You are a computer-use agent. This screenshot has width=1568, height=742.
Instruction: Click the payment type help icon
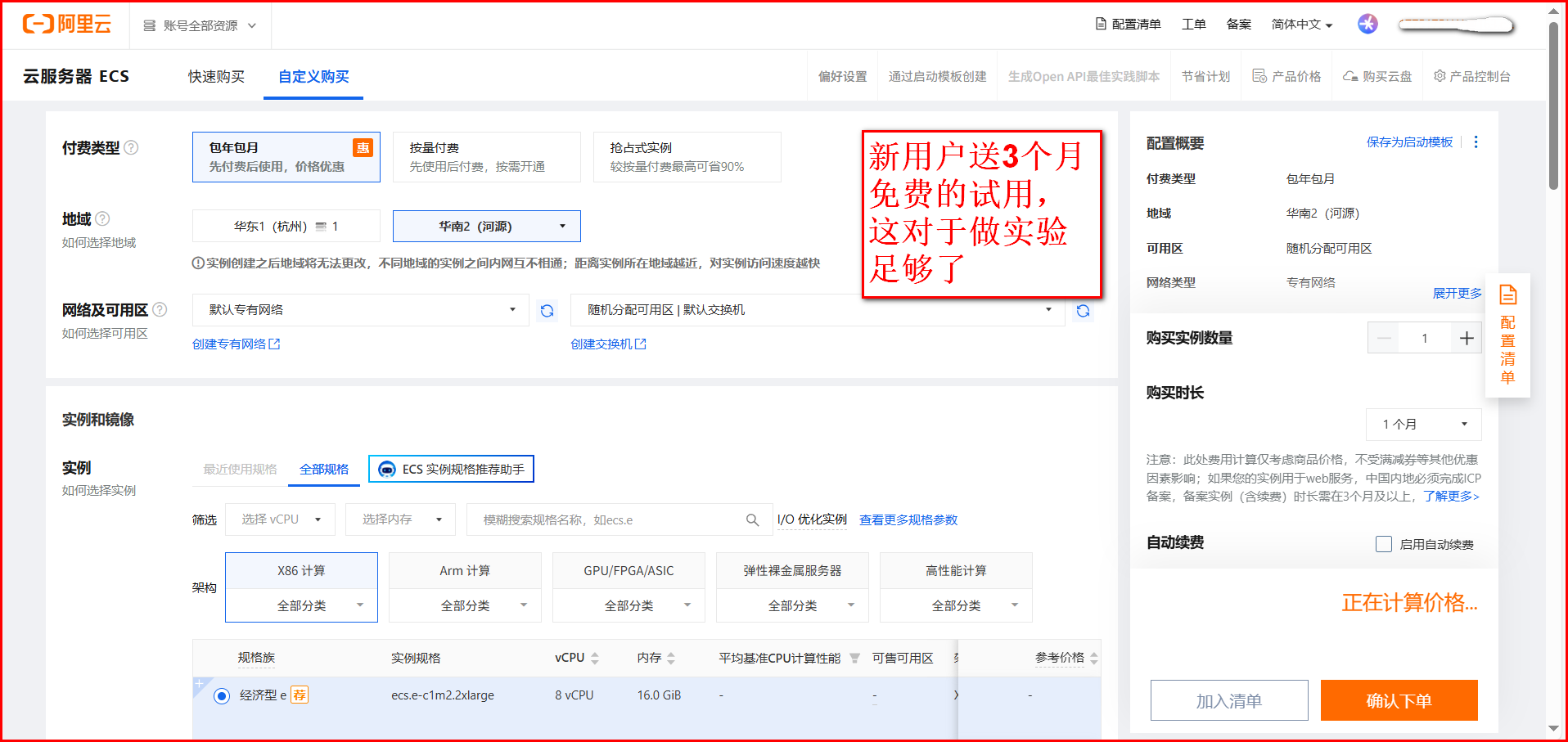coord(131,147)
